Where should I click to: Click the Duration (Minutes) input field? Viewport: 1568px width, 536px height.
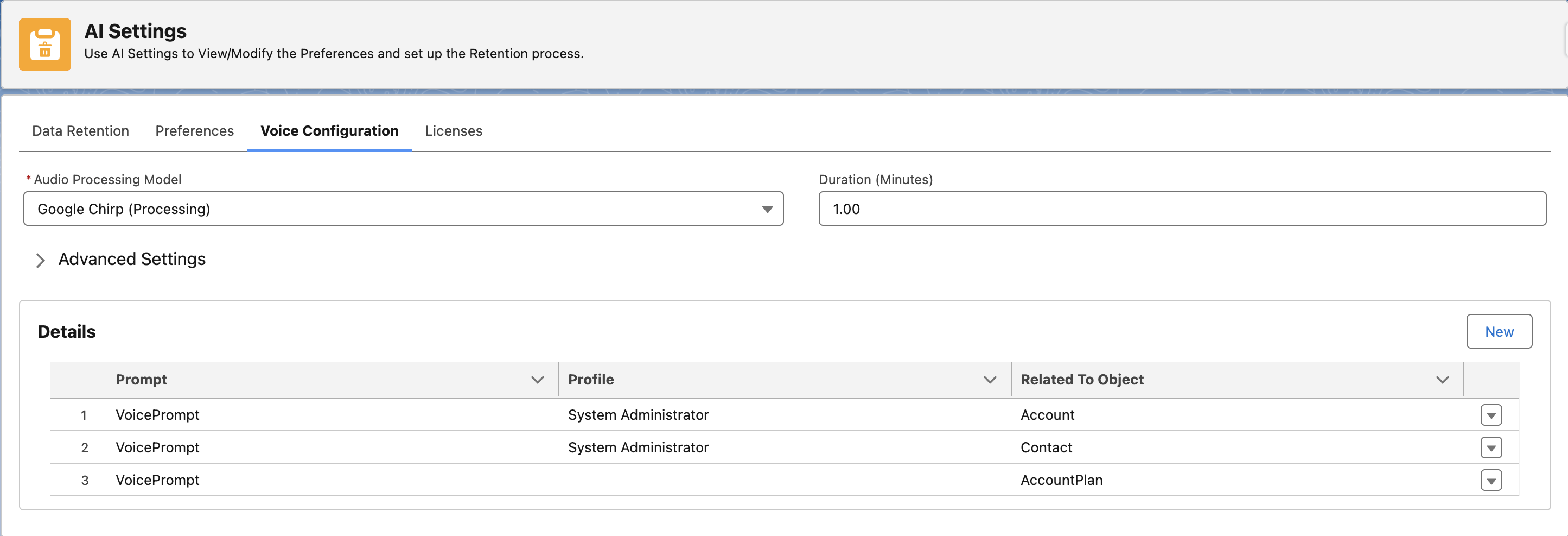[1182, 209]
